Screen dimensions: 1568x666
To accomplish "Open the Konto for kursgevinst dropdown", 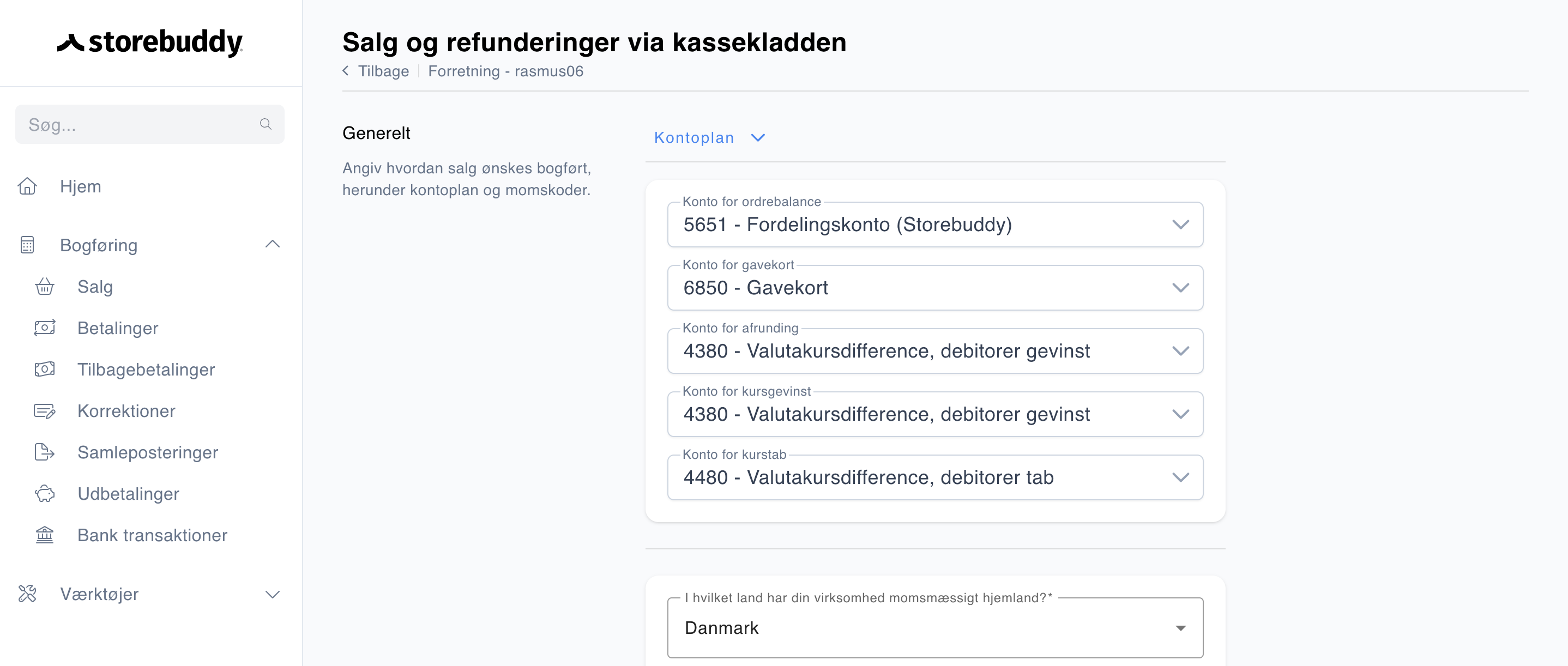I will click(x=935, y=415).
